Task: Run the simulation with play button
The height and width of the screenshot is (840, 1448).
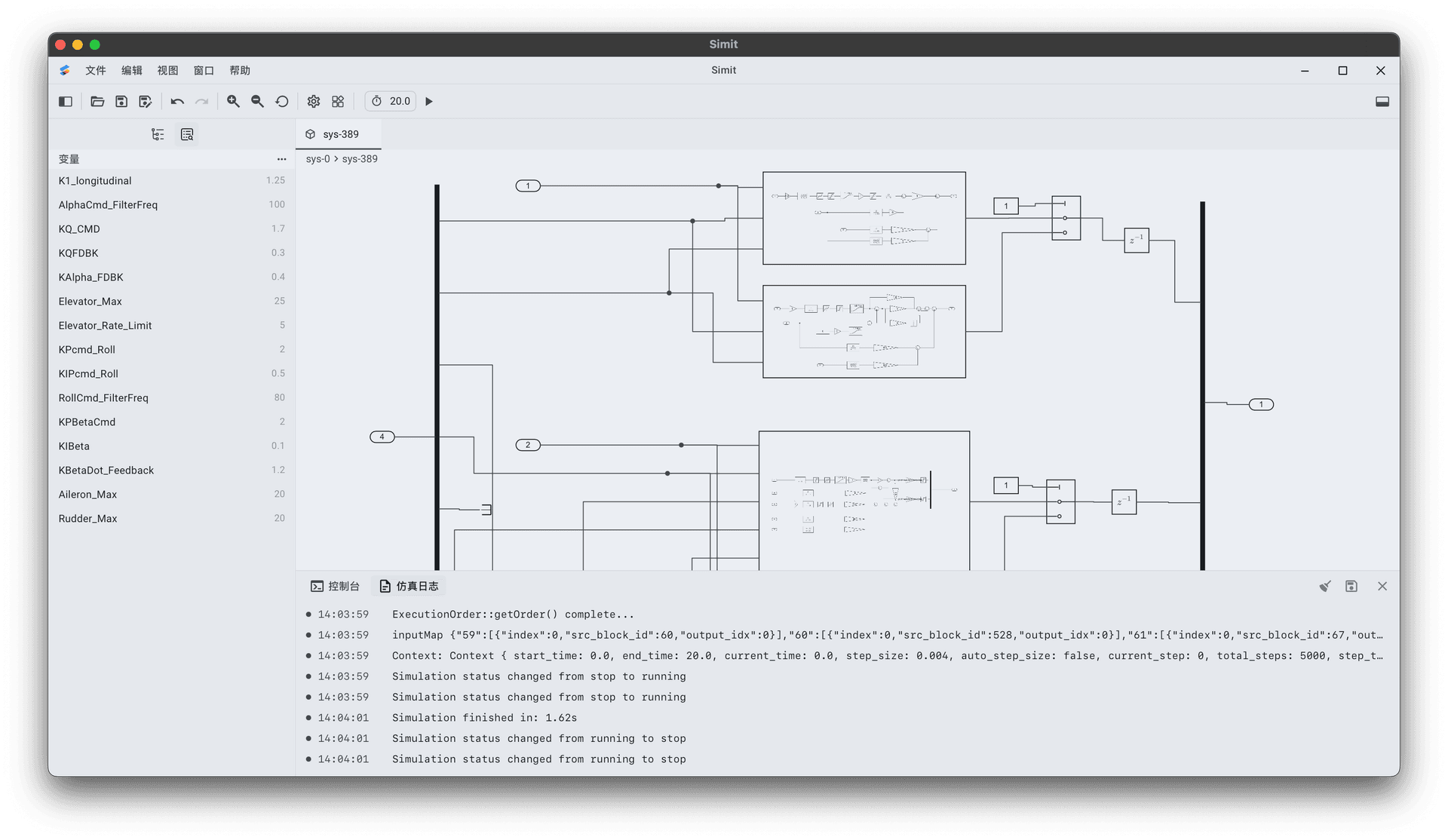Action: click(429, 101)
